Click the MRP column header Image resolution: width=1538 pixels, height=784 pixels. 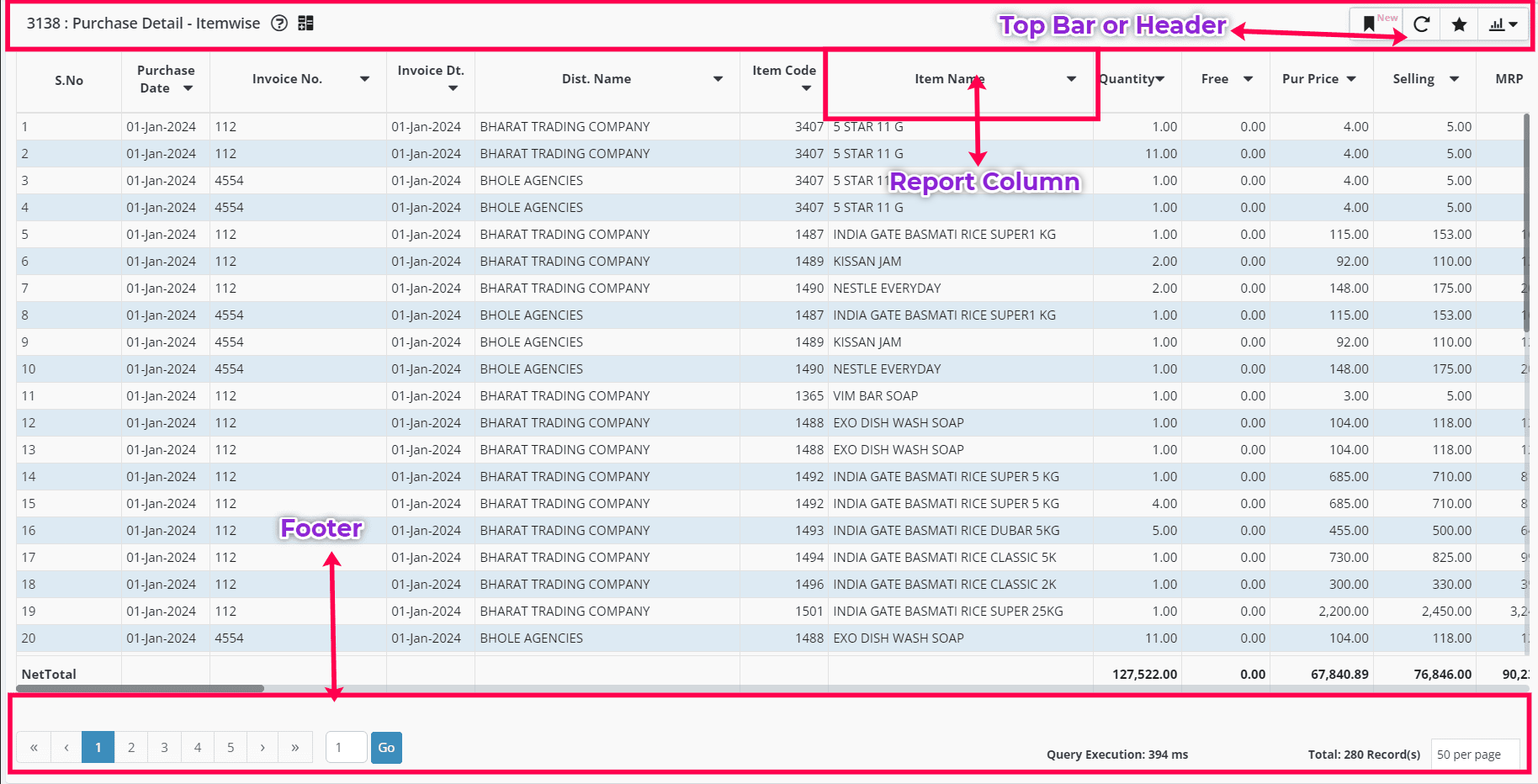1509,79
